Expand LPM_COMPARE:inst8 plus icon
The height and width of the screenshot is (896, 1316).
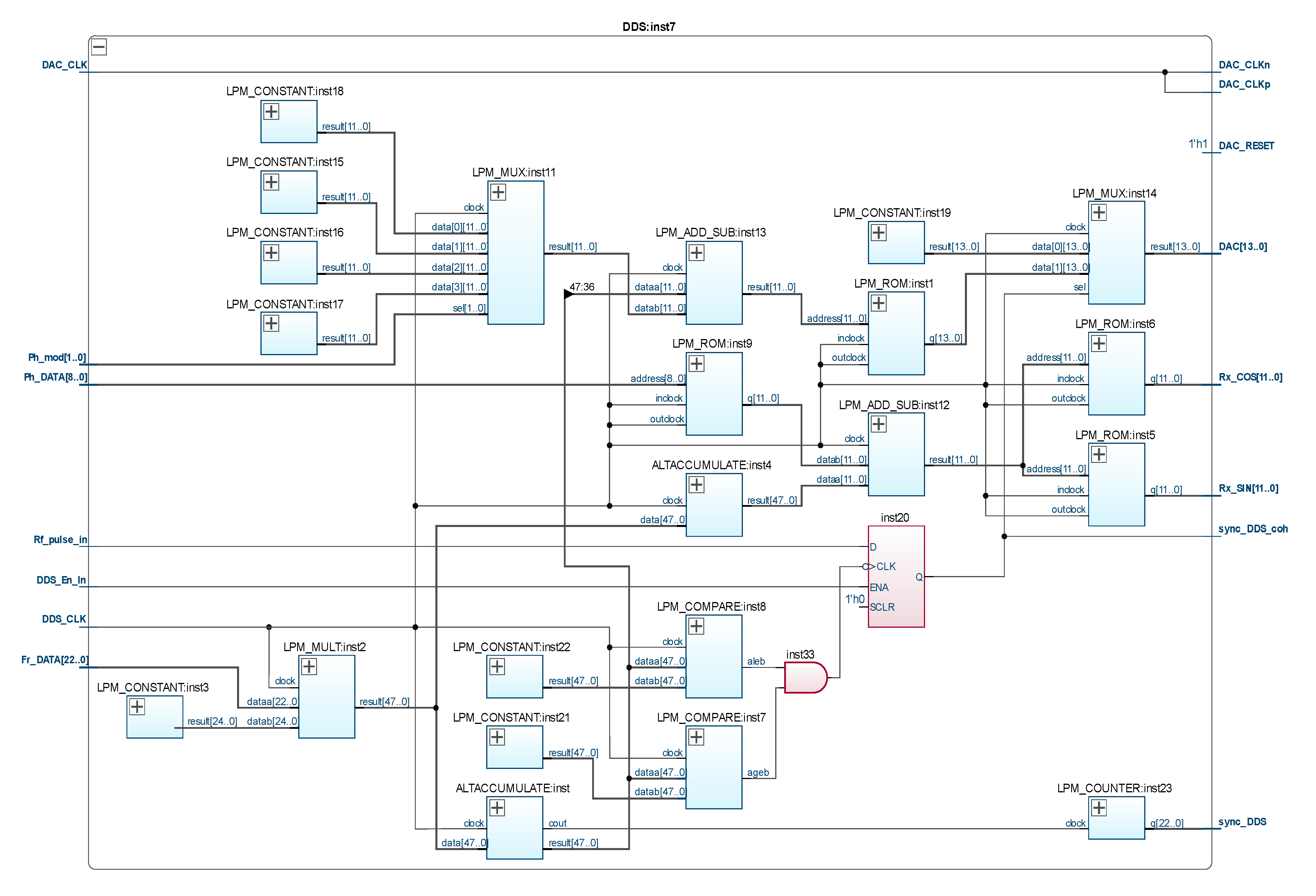coord(696,626)
